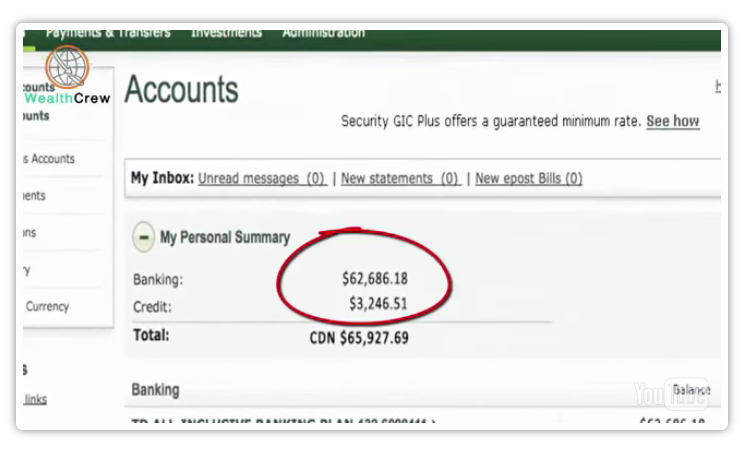Open New epost Bills (0) link
Image resolution: width=747 pixels, height=451 pixels.
(529, 179)
